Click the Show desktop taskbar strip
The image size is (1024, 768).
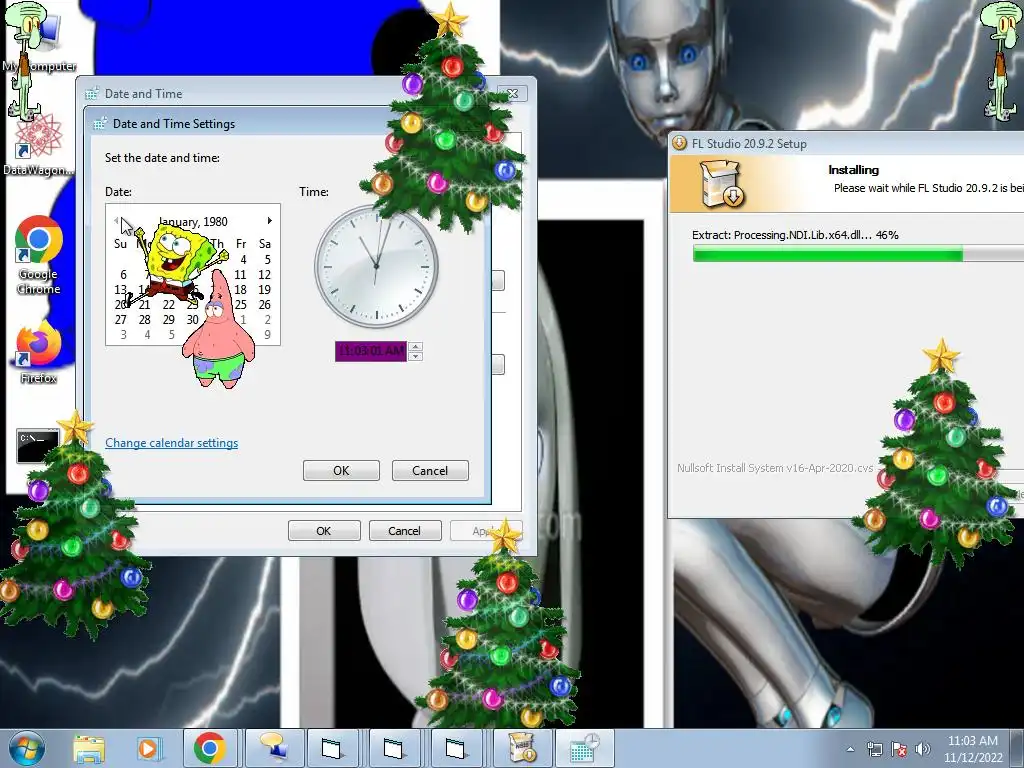pos(1017,748)
